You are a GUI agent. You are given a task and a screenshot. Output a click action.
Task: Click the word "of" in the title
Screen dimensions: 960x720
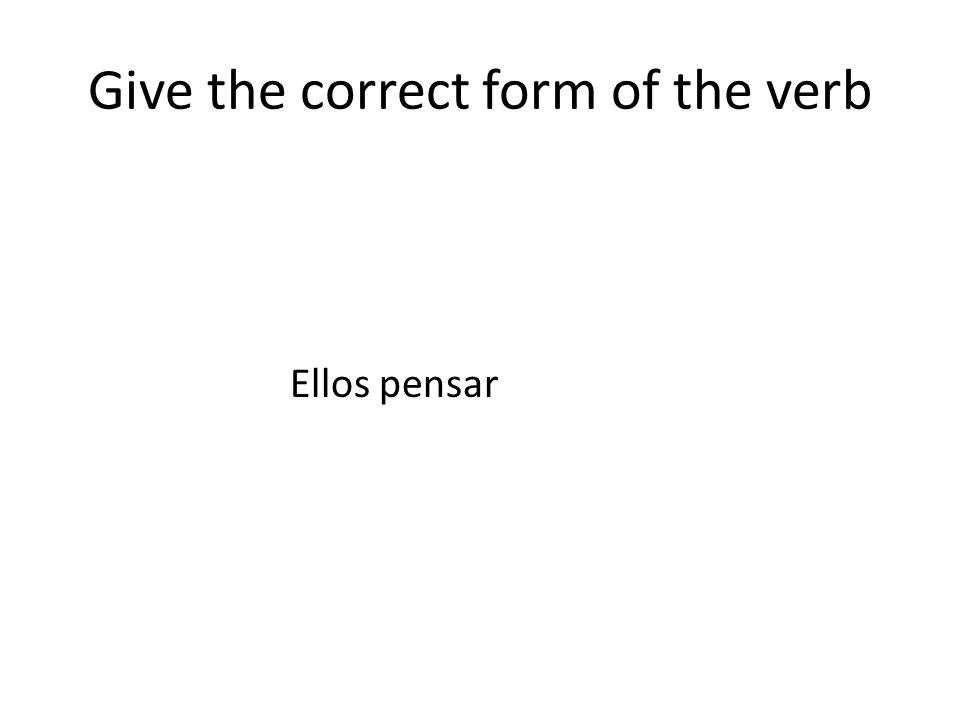636,89
